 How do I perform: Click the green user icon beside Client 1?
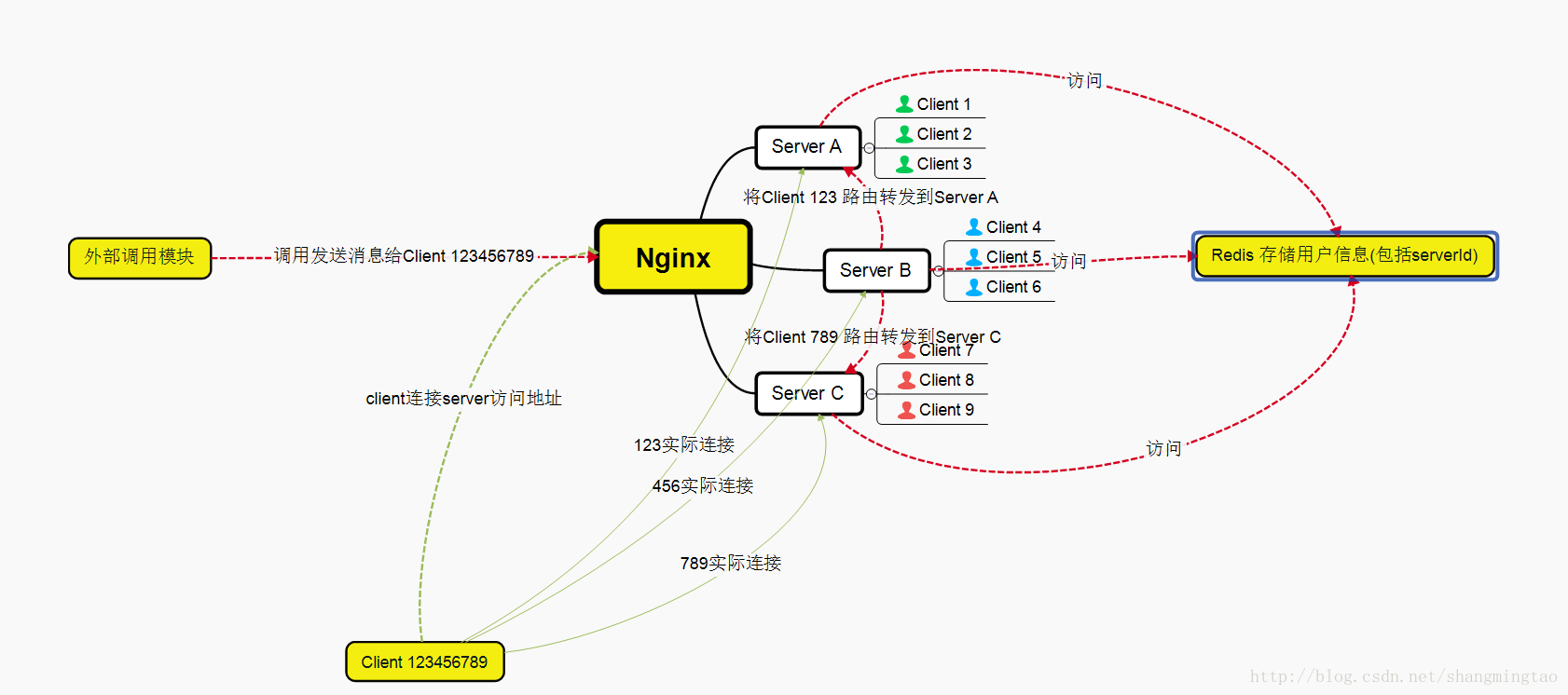point(904,103)
